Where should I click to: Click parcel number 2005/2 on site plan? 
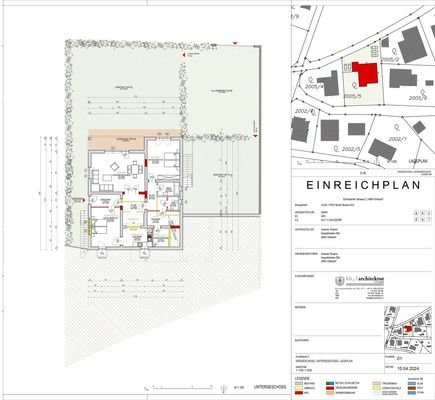pyautogui.click(x=390, y=59)
